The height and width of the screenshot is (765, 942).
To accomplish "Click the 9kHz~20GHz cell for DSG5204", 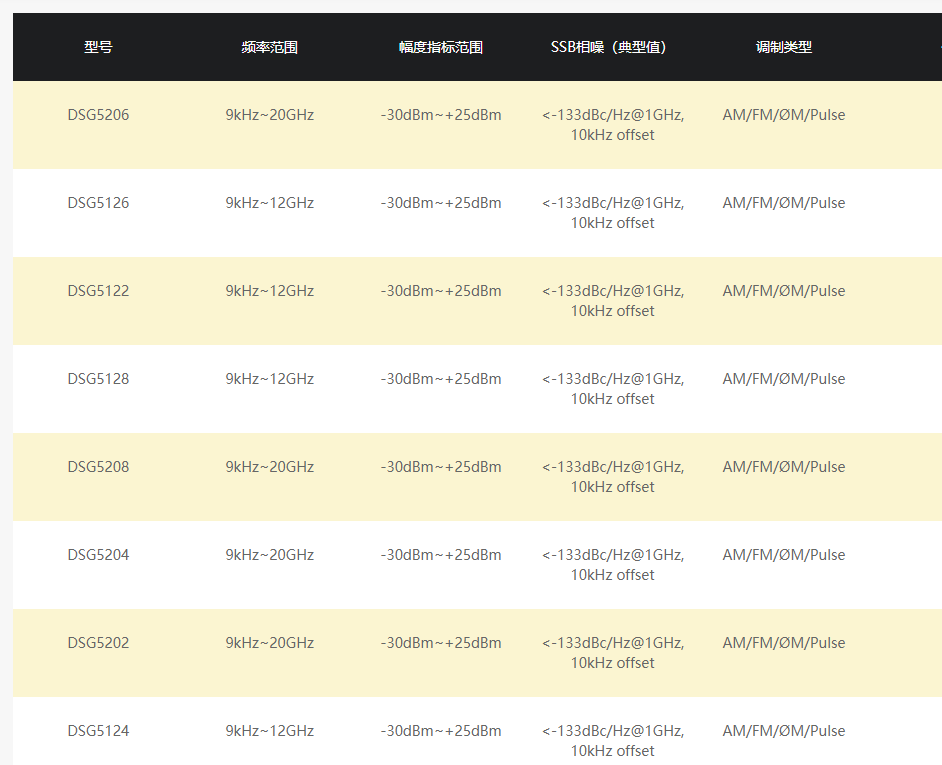I will [x=269, y=555].
